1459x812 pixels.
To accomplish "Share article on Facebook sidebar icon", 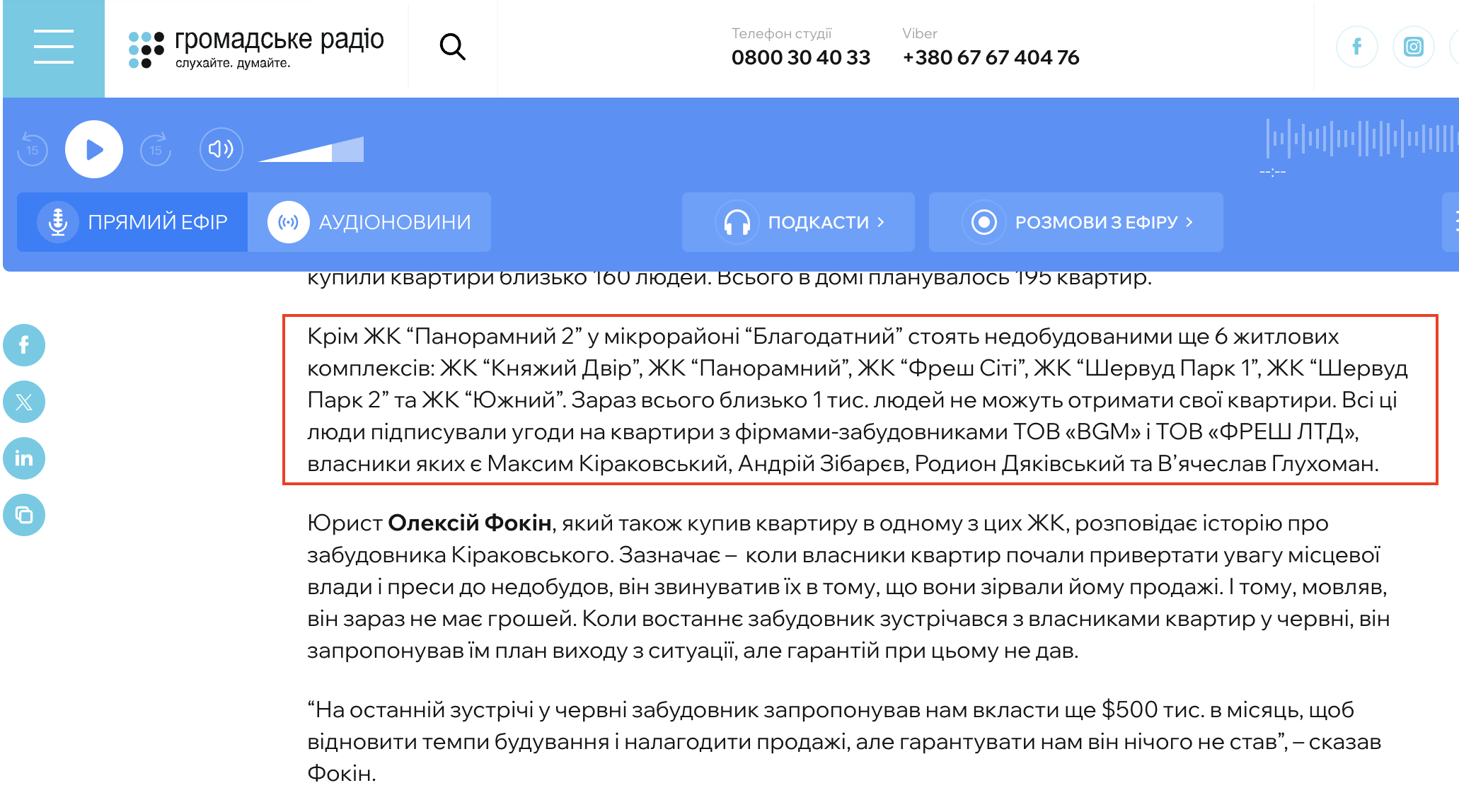I will 24,345.
